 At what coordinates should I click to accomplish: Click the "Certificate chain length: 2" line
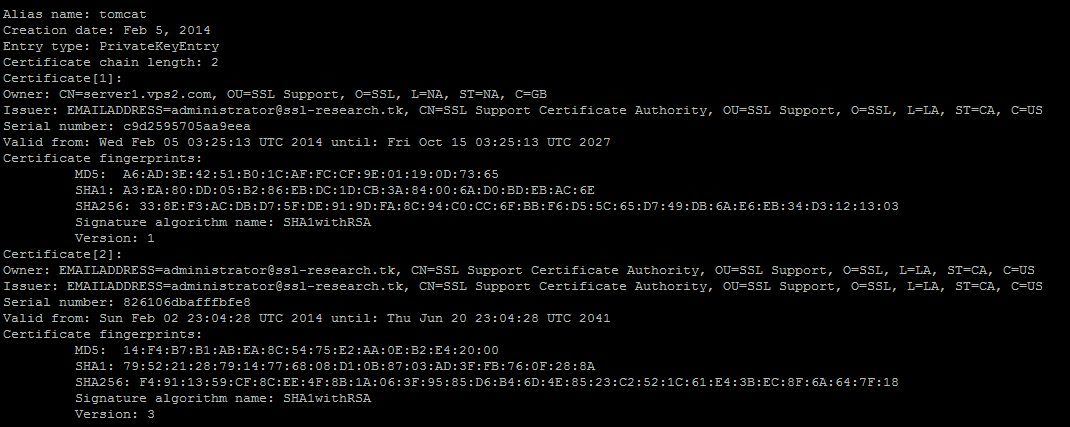tap(111, 62)
